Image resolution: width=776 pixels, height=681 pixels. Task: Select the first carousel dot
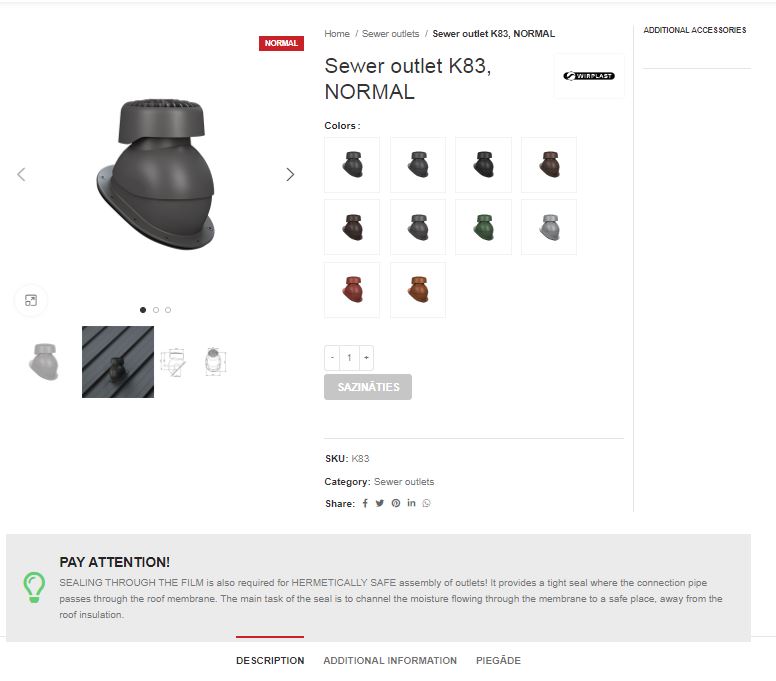pos(143,310)
